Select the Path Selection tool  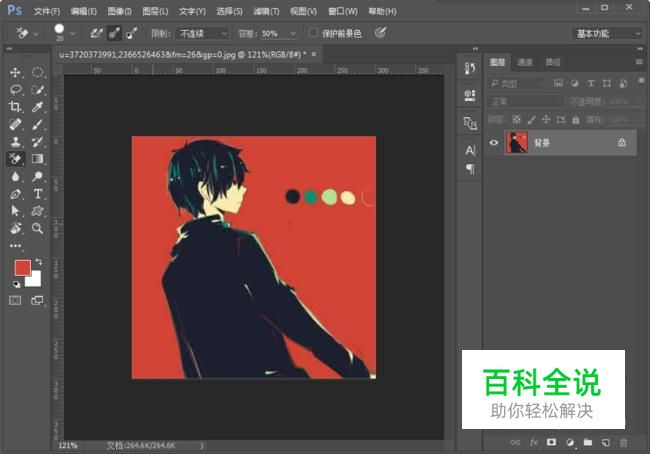(x=15, y=211)
